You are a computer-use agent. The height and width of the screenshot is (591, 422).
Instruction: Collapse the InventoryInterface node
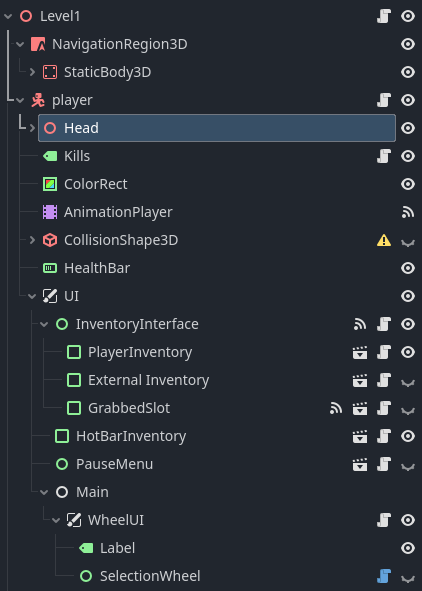click(44, 324)
